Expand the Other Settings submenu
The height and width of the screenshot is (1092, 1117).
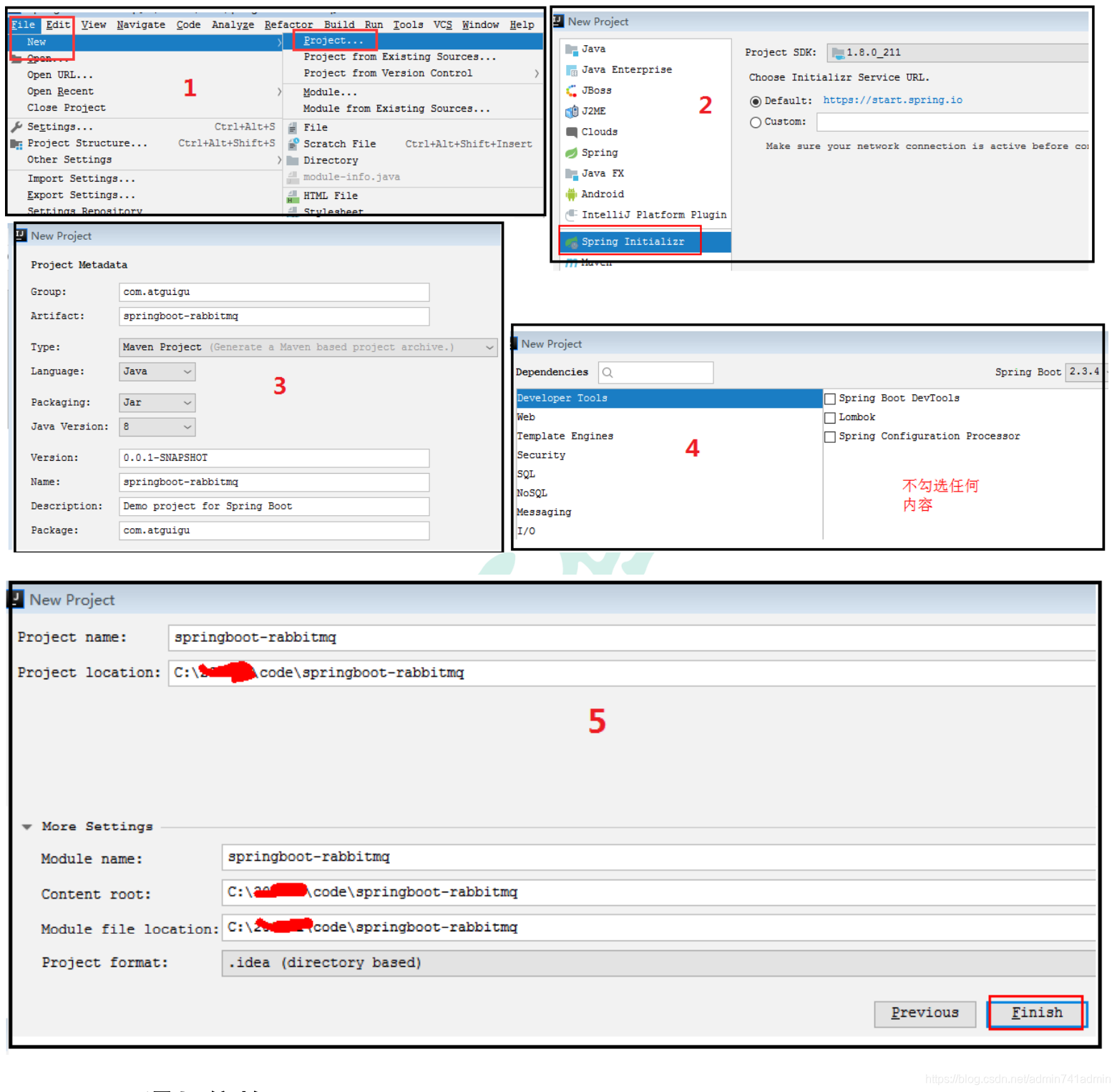click(x=279, y=160)
